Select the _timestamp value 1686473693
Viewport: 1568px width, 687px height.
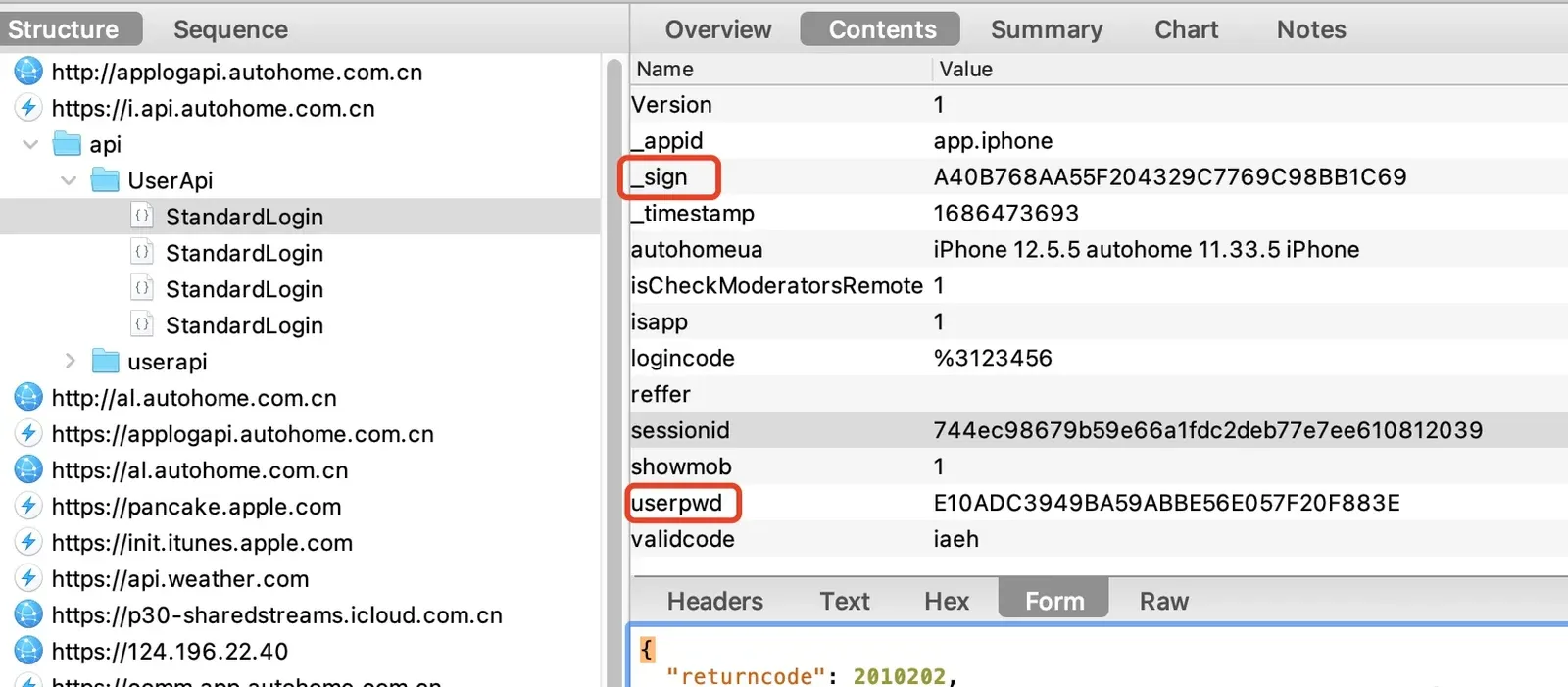pyautogui.click(x=1005, y=214)
